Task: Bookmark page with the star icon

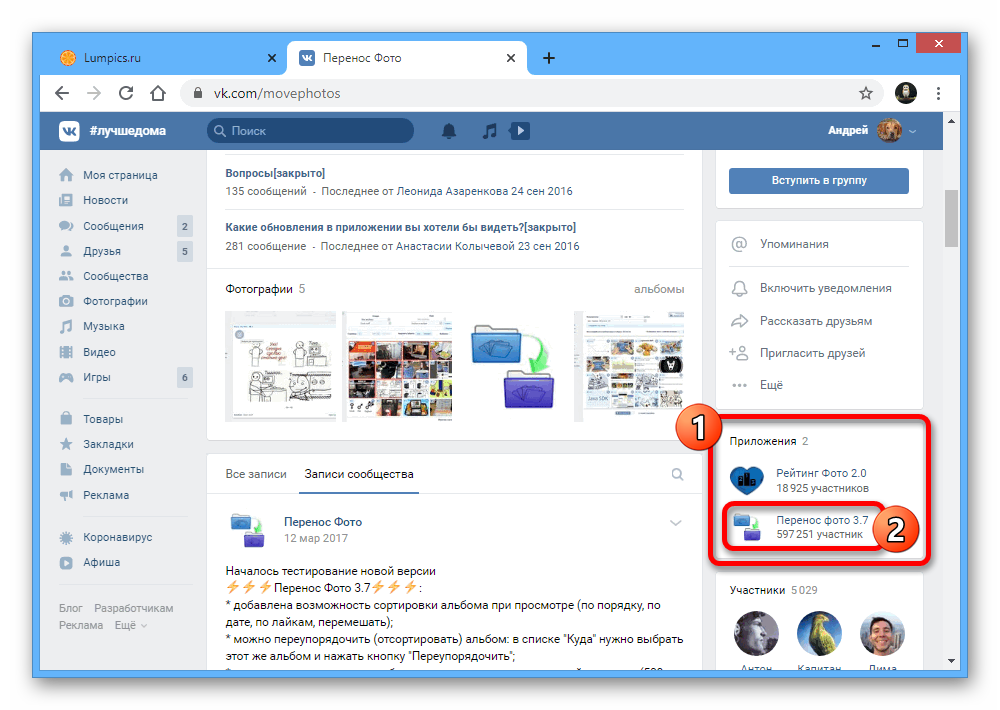Action: tap(866, 93)
